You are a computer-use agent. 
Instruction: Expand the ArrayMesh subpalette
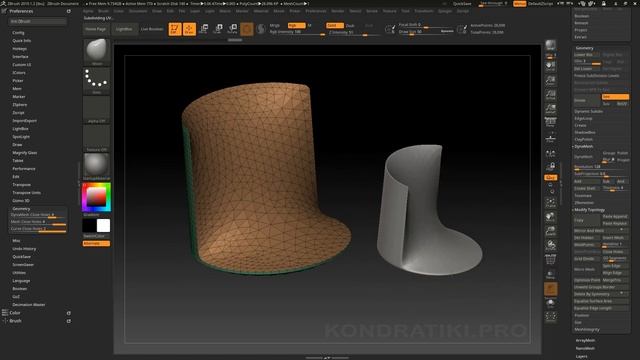click(585, 340)
